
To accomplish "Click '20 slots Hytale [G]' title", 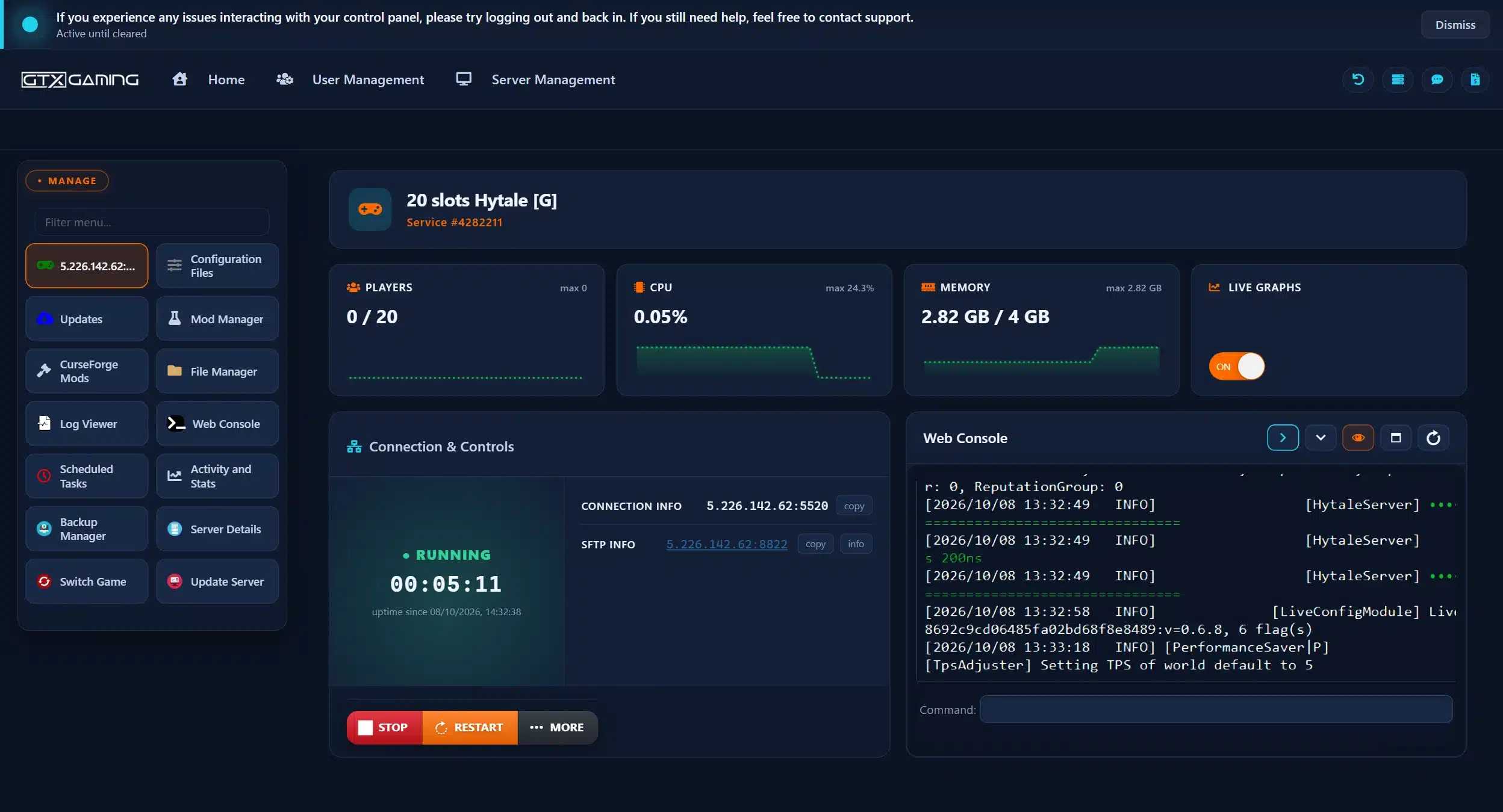I will pos(481,200).
